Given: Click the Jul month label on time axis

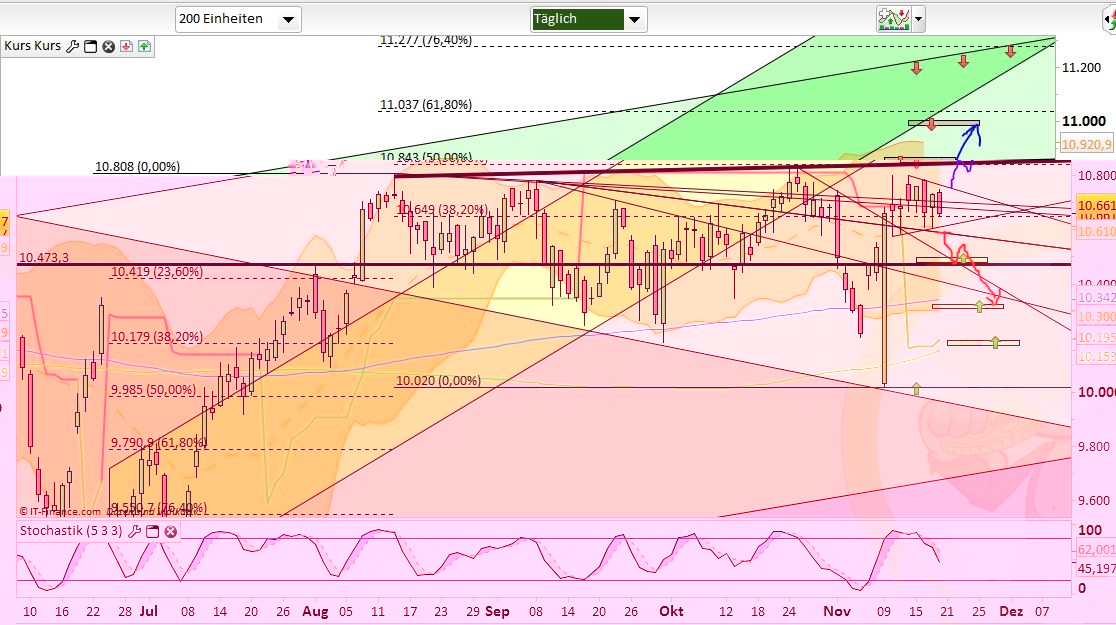Looking at the screenshot, I should coord(149,611).
